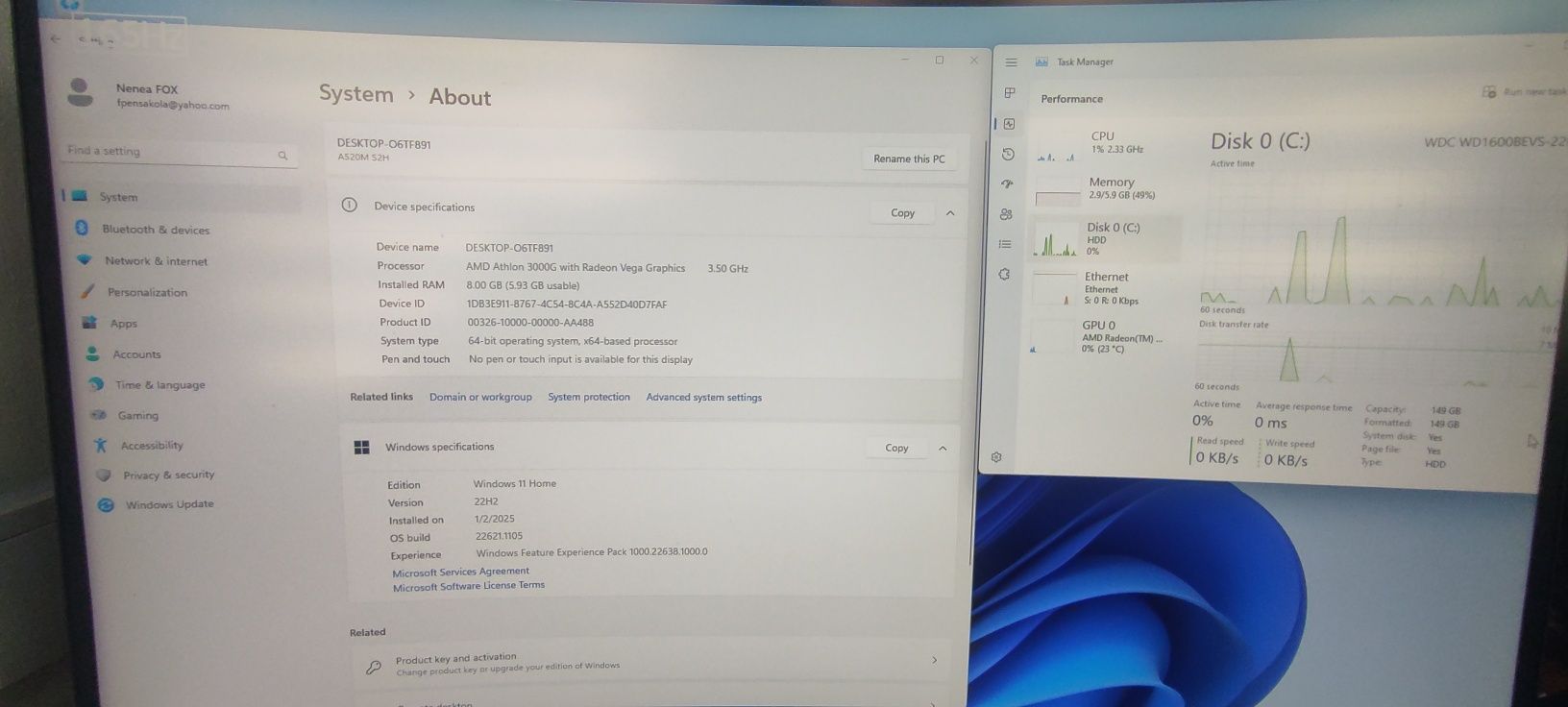Open Microsoft Services Agreement link

[460, 572]
